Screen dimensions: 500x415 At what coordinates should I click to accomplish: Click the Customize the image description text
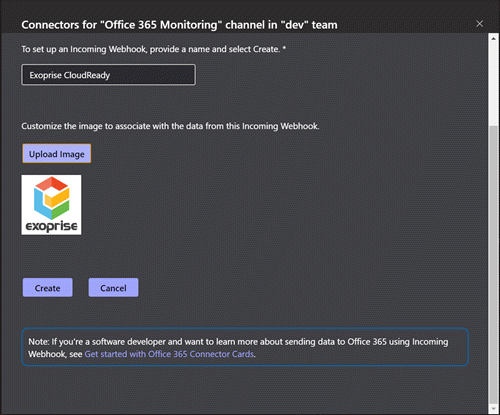click(170, 126)
